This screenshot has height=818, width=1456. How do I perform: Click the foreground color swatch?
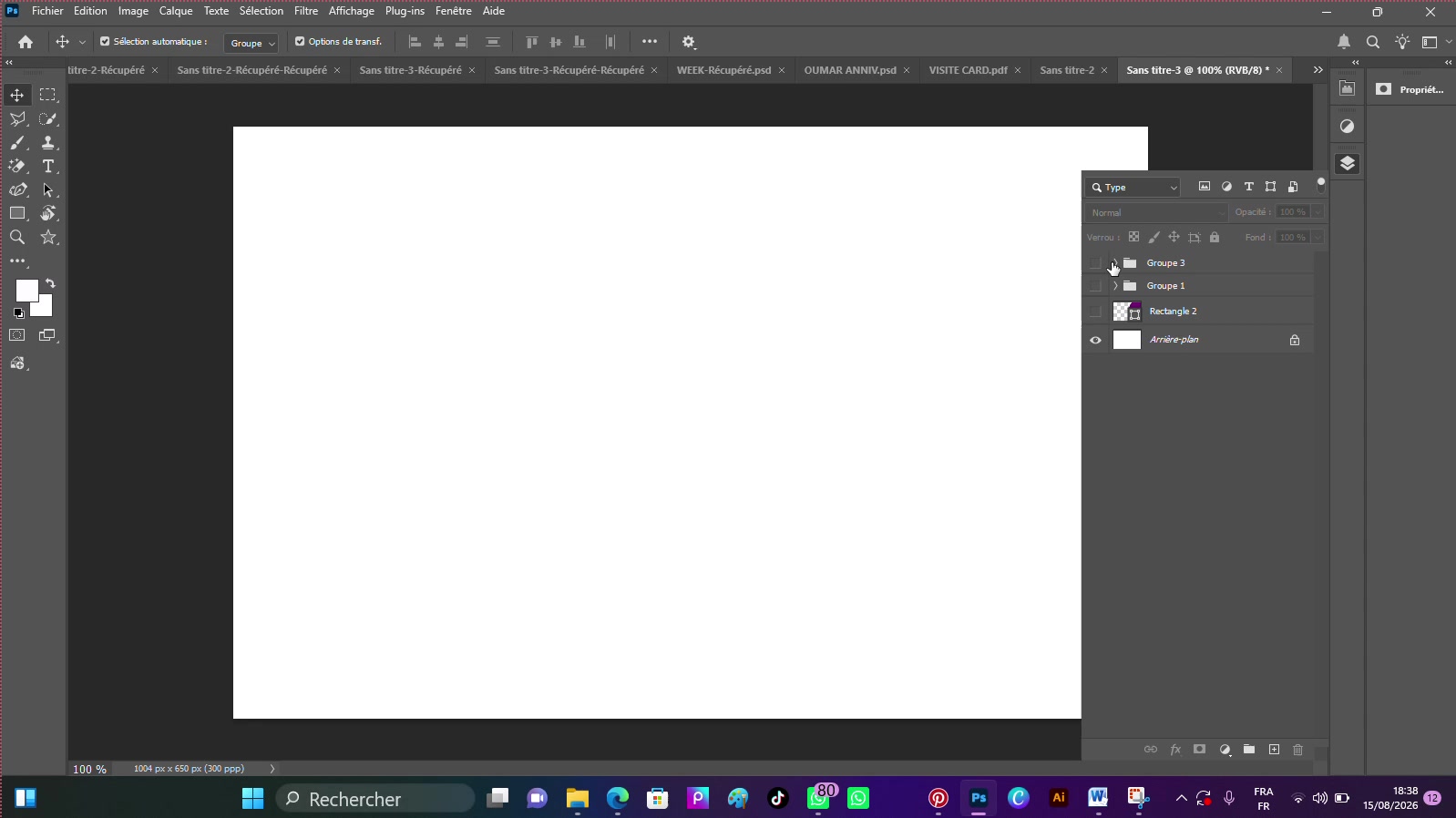26,289
